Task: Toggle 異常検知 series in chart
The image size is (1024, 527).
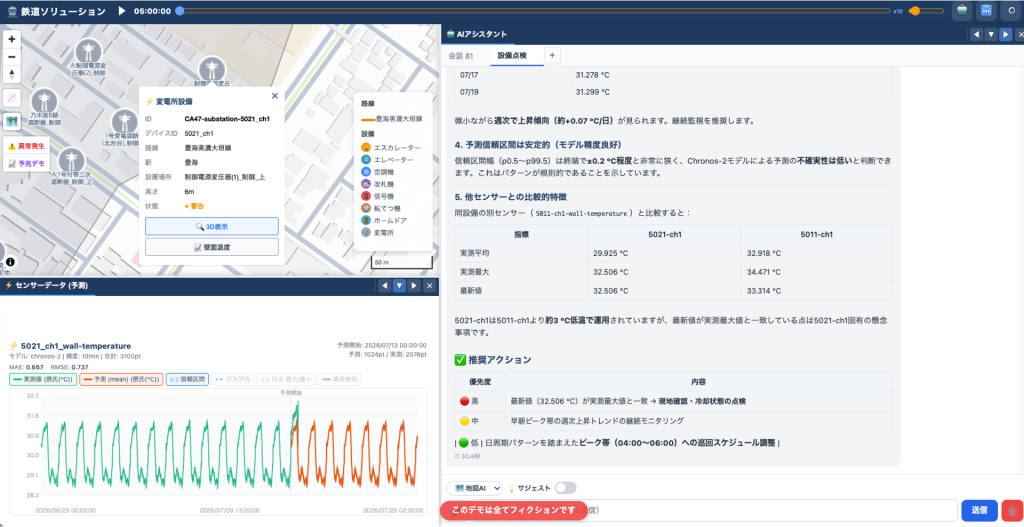Action: (x=340, y=379)
